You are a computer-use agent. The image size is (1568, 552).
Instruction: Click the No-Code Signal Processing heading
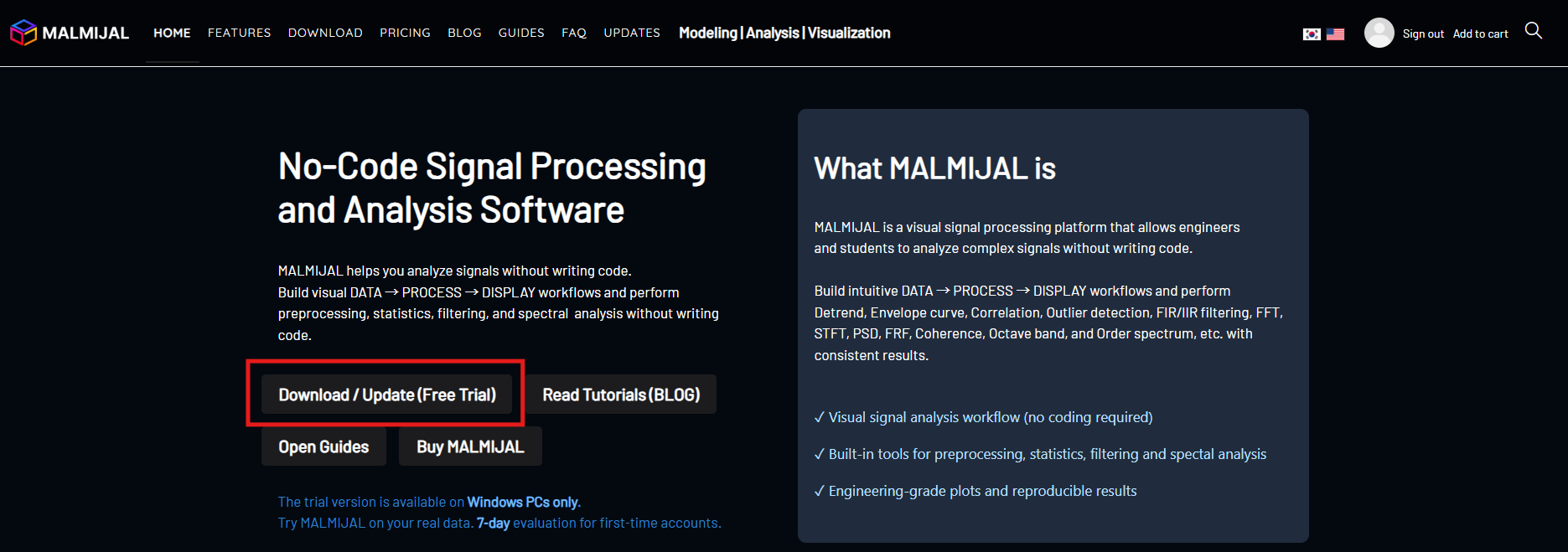(492, 188)
